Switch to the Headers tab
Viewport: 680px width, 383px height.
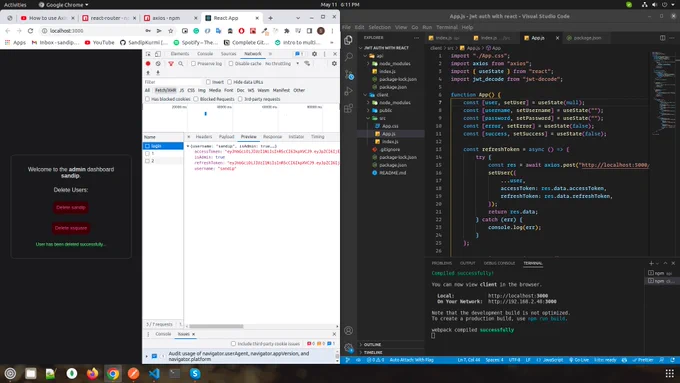204,137
